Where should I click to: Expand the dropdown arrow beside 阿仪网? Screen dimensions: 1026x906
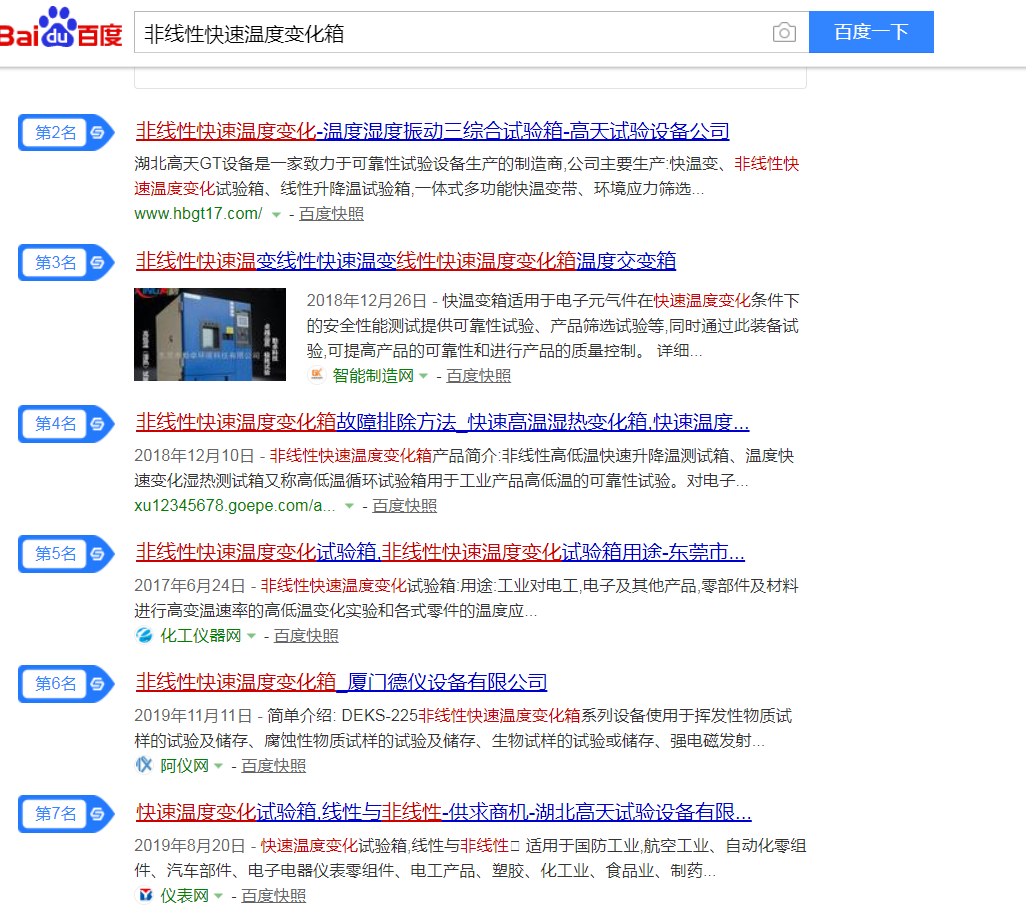point(218,767)
